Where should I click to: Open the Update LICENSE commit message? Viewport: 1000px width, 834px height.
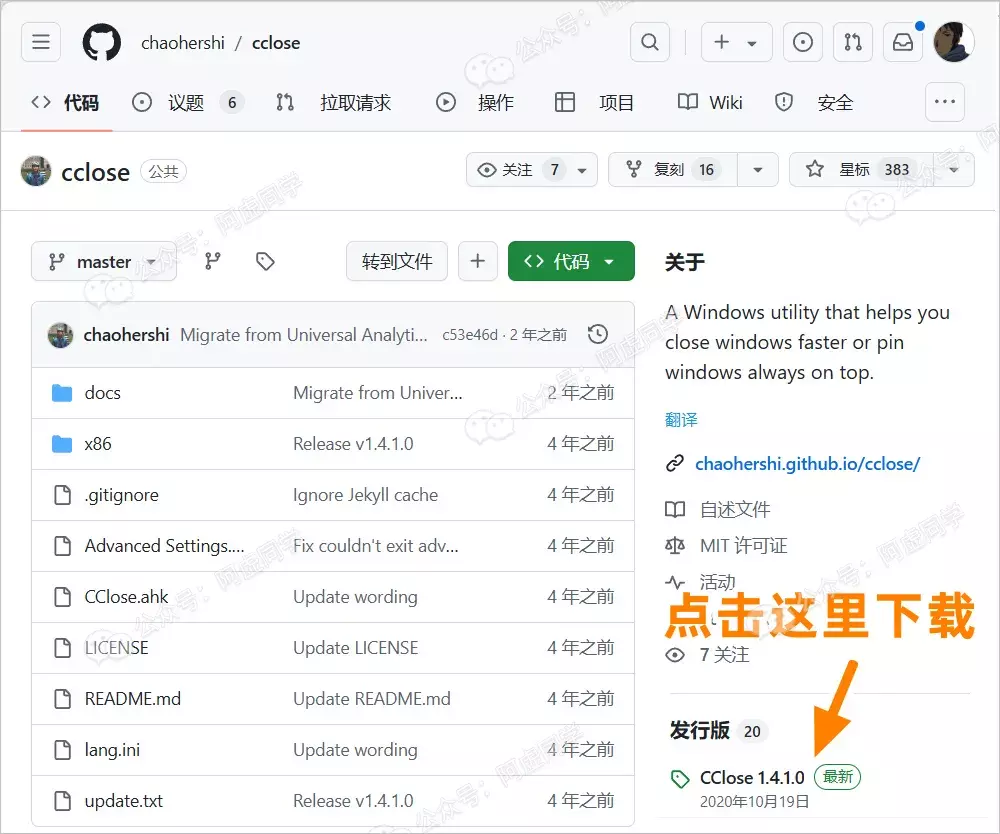pos(355,648)
